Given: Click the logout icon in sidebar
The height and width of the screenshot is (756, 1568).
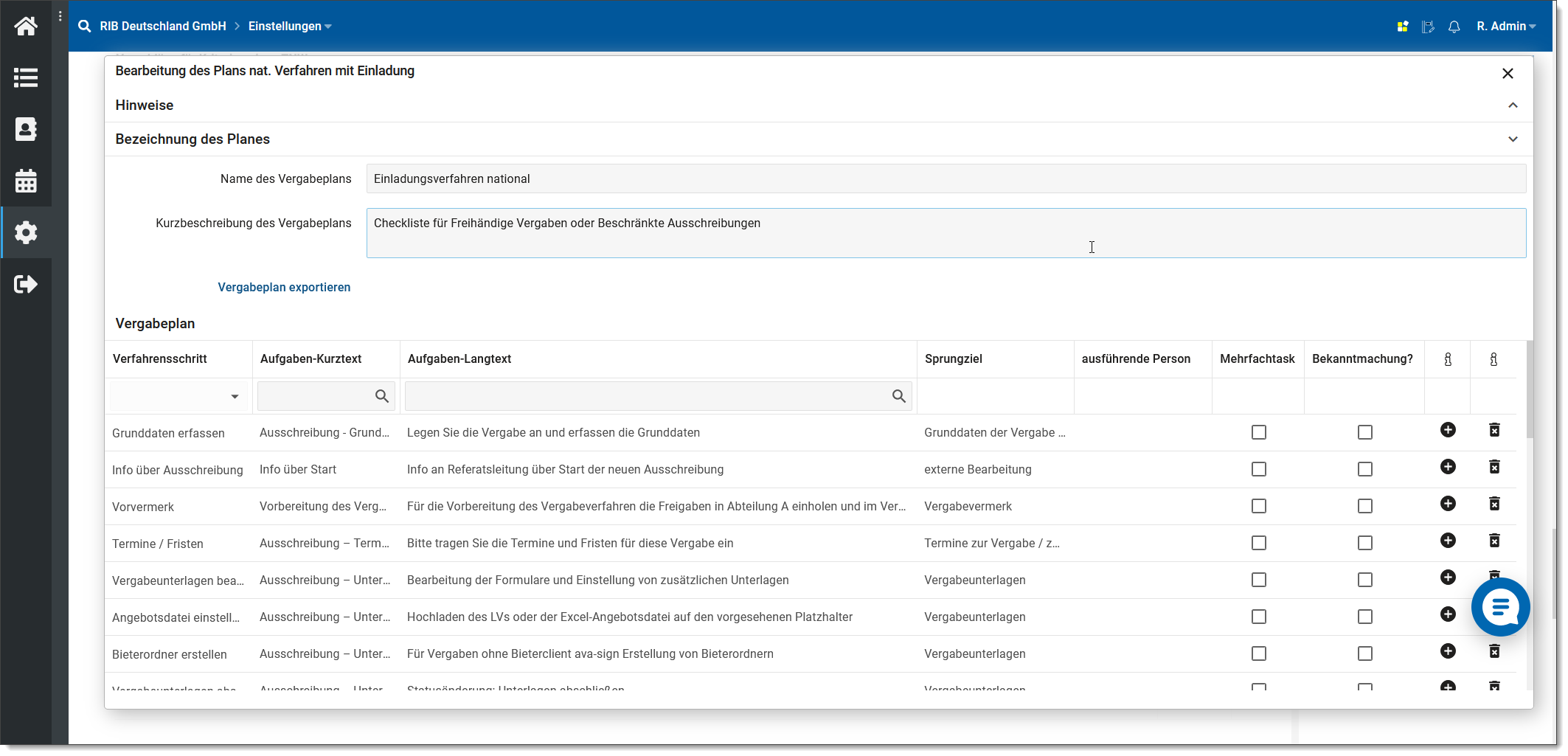Looking at the screenshot, I should click(x=26, y=284).
